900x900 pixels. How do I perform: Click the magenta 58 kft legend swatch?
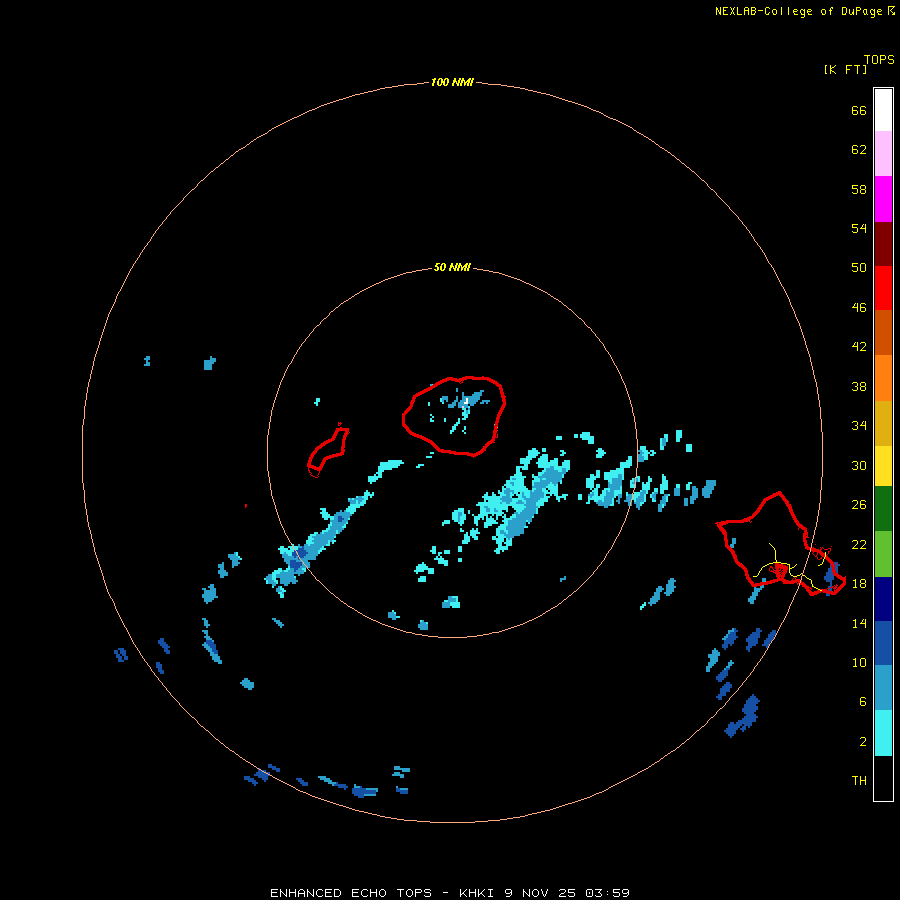pyautogui.click(x=883, y=199)
